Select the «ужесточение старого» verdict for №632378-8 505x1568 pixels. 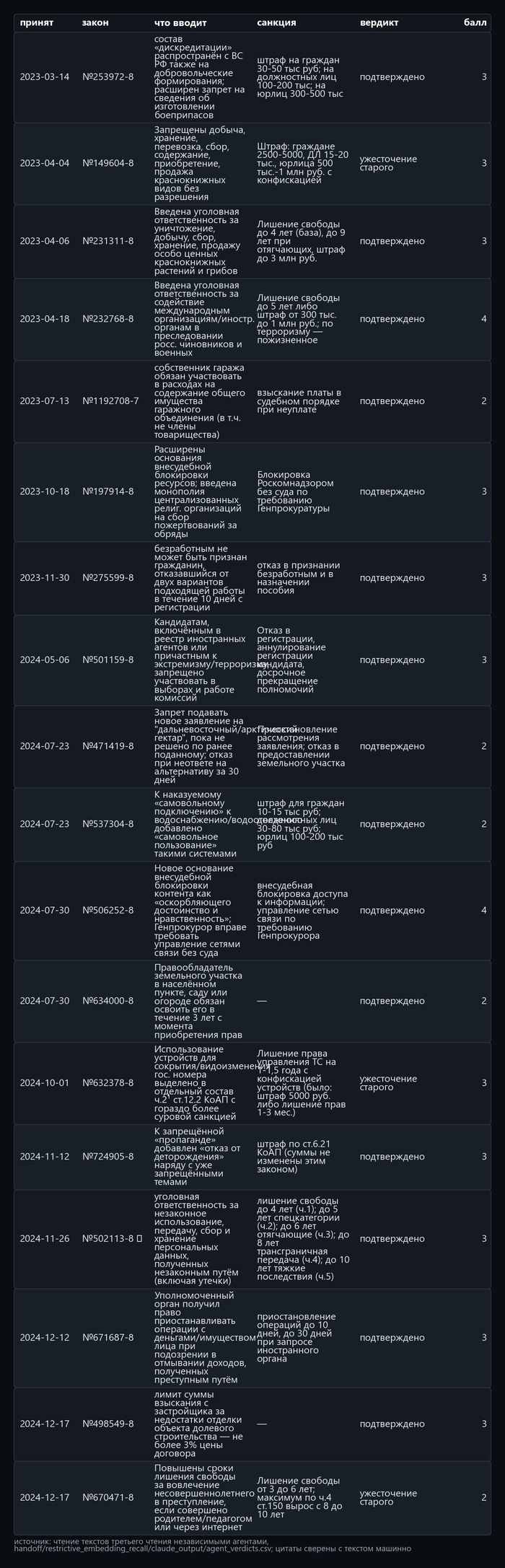pyautogui.click(x=388, y=1083)
